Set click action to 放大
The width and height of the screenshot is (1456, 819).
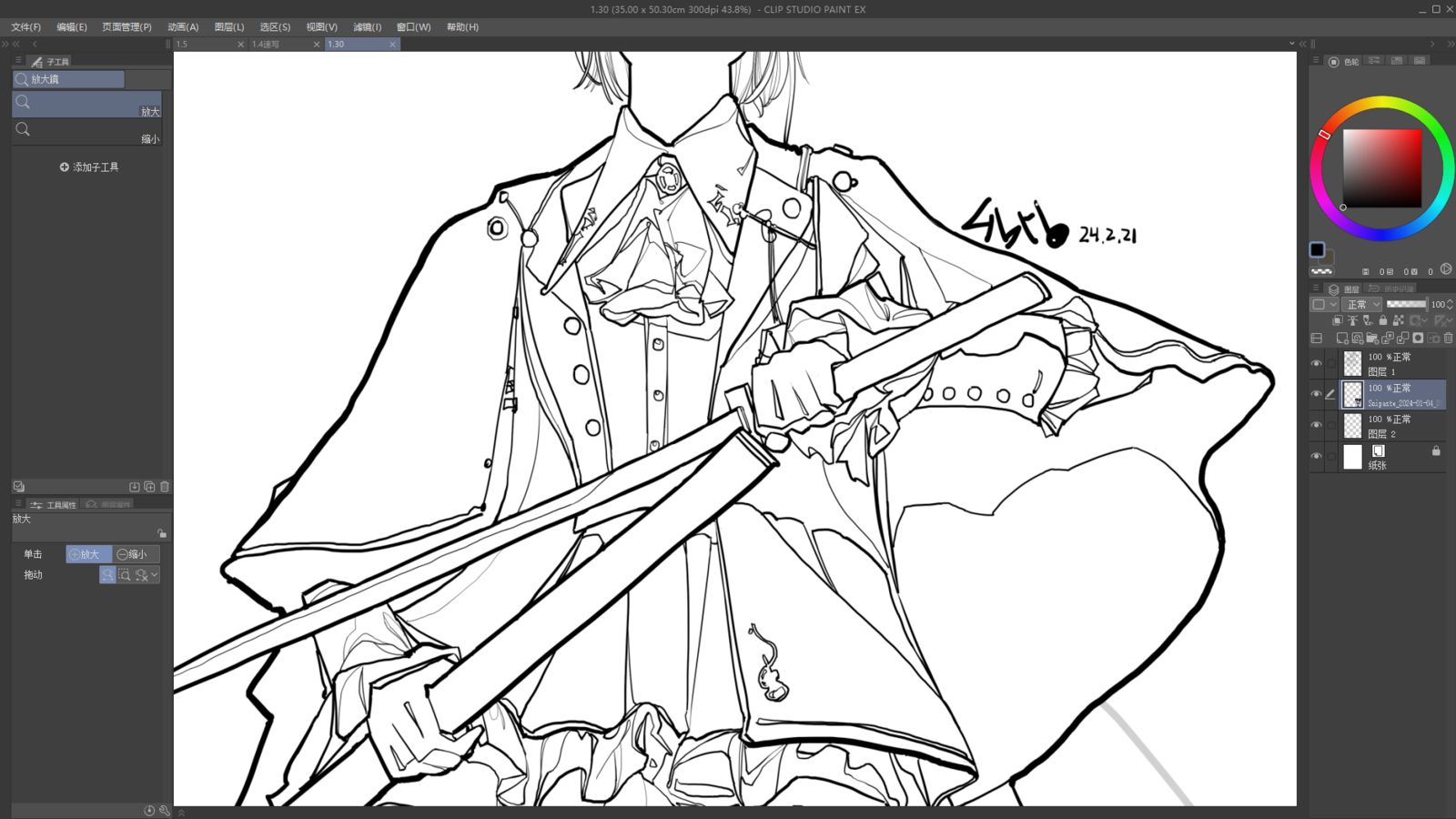click(88, 554)
